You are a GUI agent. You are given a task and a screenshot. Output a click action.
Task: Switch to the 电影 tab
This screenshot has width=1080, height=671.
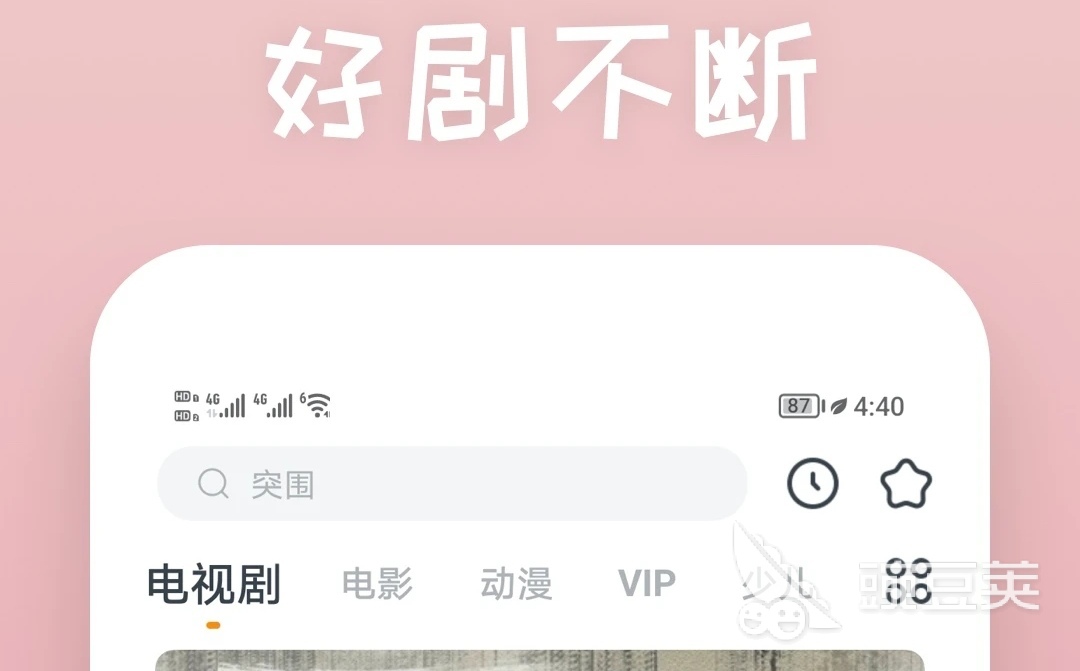[x=377, y=584]
